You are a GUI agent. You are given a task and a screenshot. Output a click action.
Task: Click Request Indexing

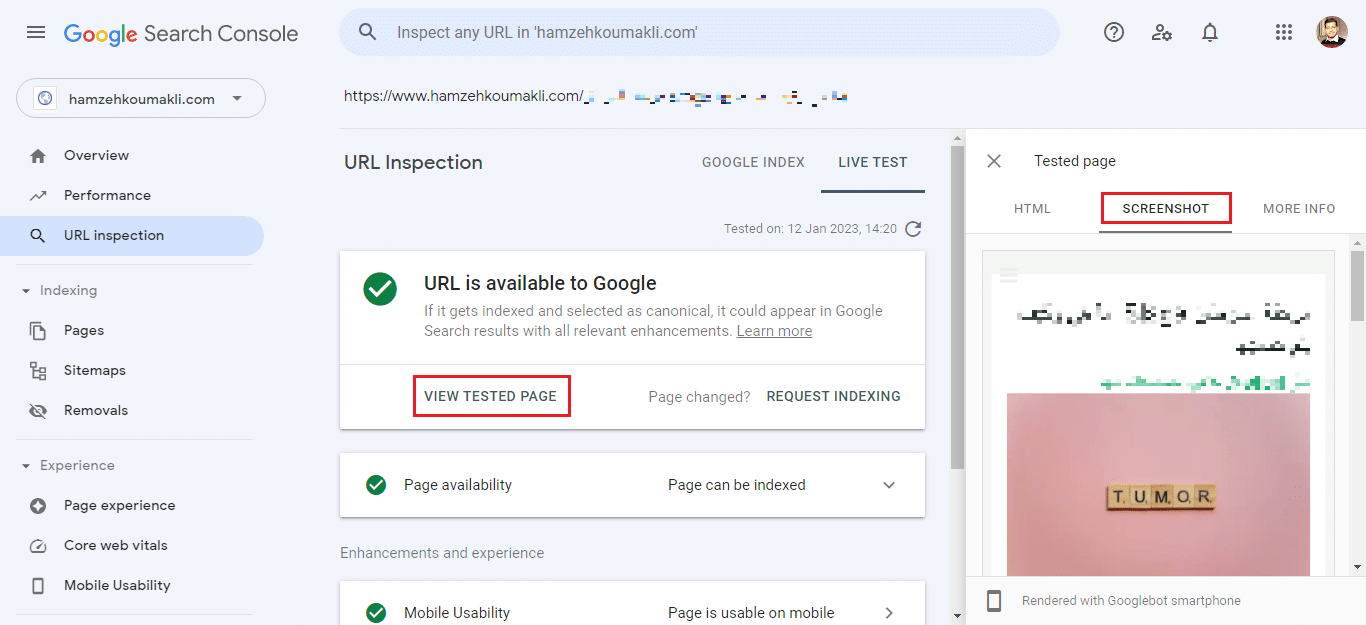click(833, 396)
